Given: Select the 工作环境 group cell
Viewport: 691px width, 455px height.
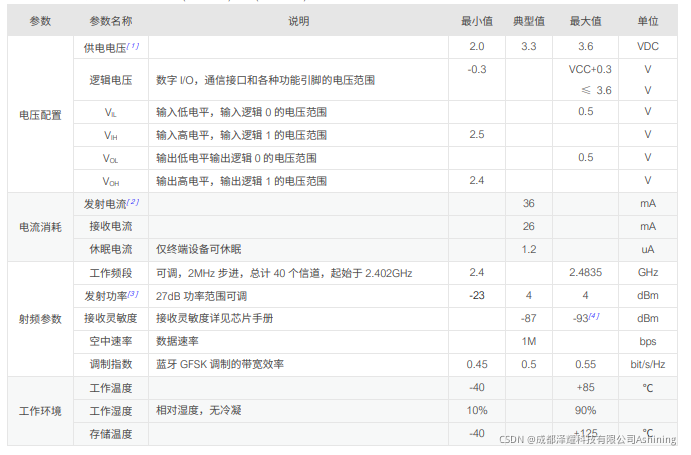Looking at the screenshot, I should tap(40, 411).
